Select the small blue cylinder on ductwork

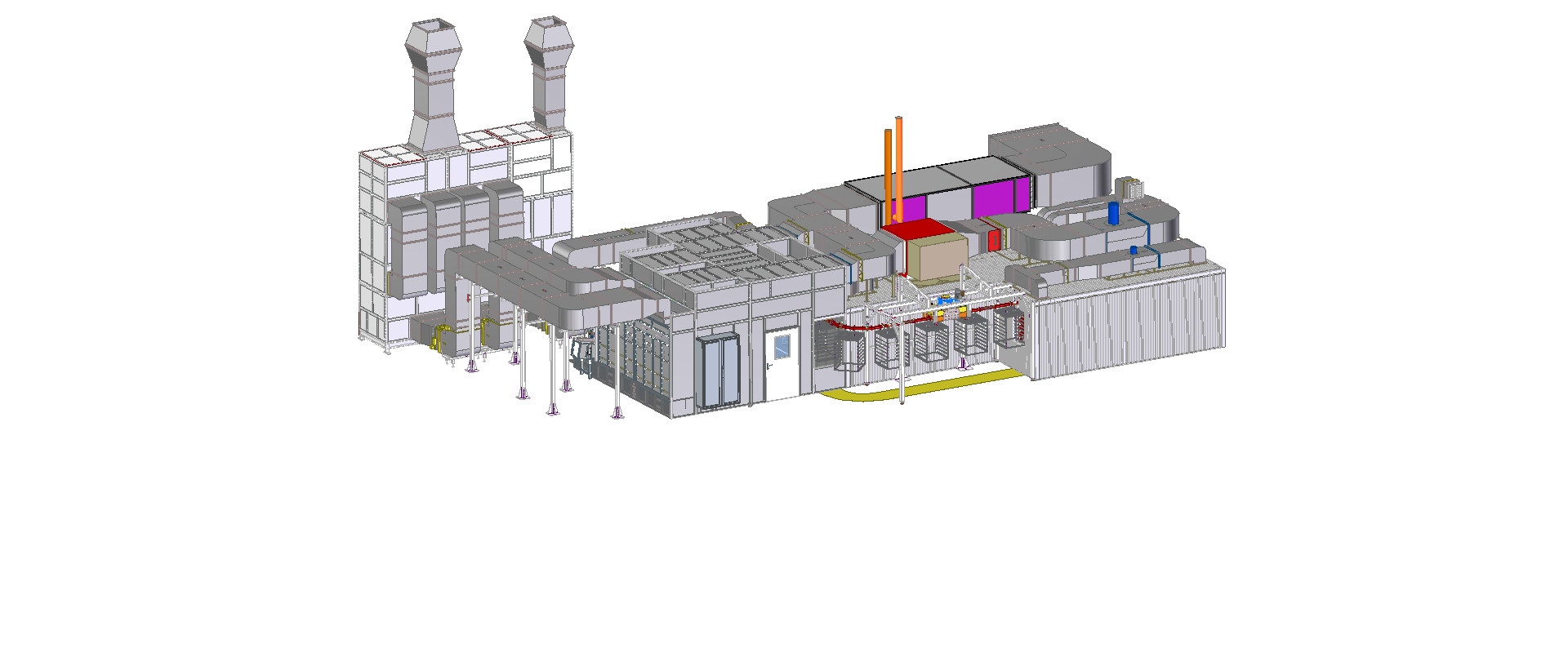(x=1134, y=249)
